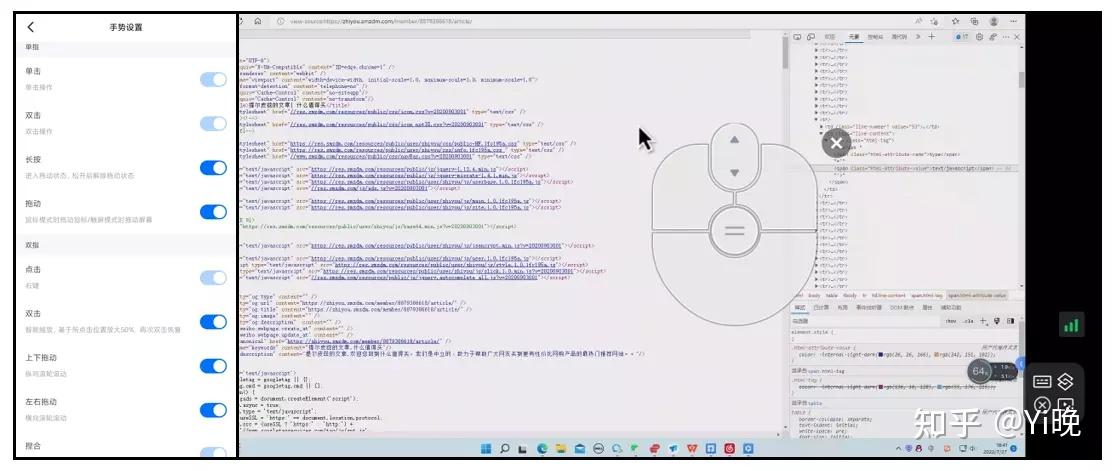Add this page to favorites star icon

coord(935,21)
